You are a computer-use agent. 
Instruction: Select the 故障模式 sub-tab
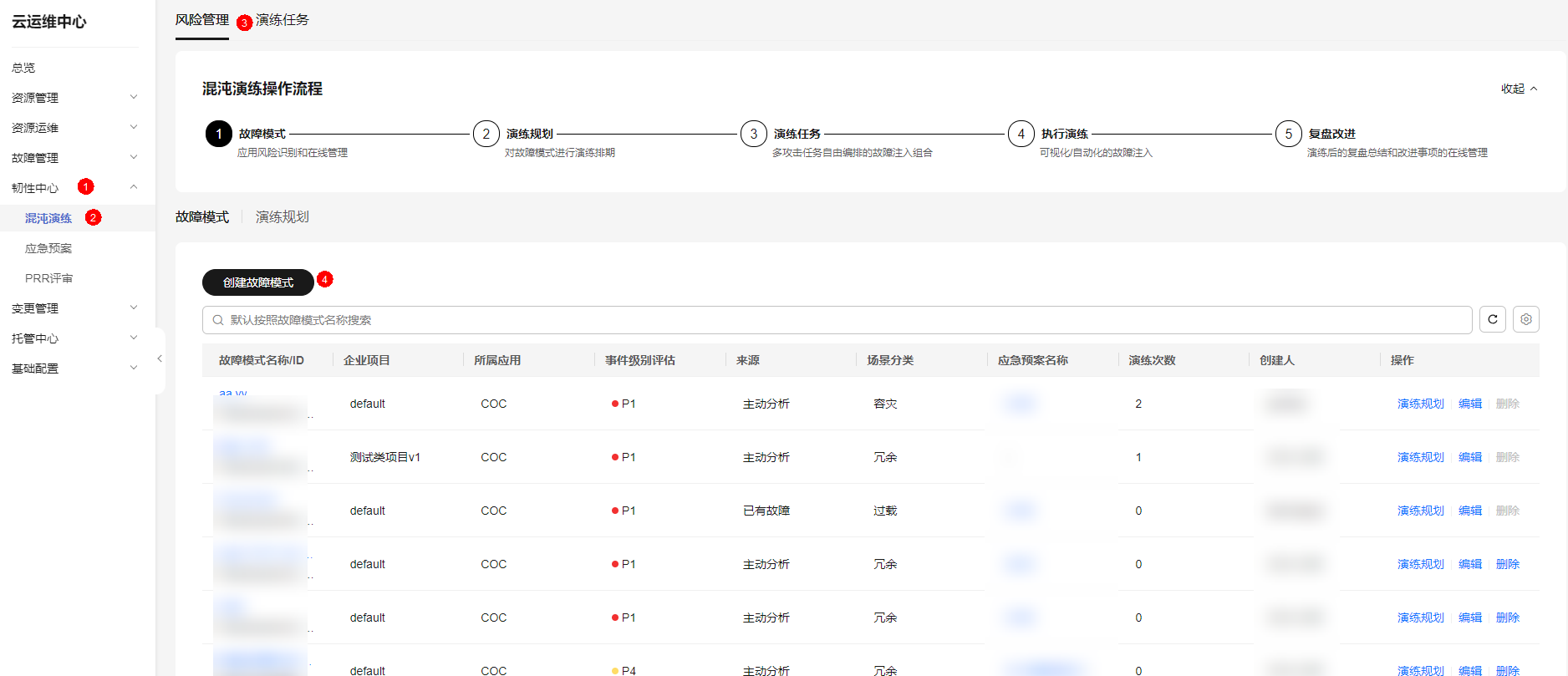[x=202, y=217]
